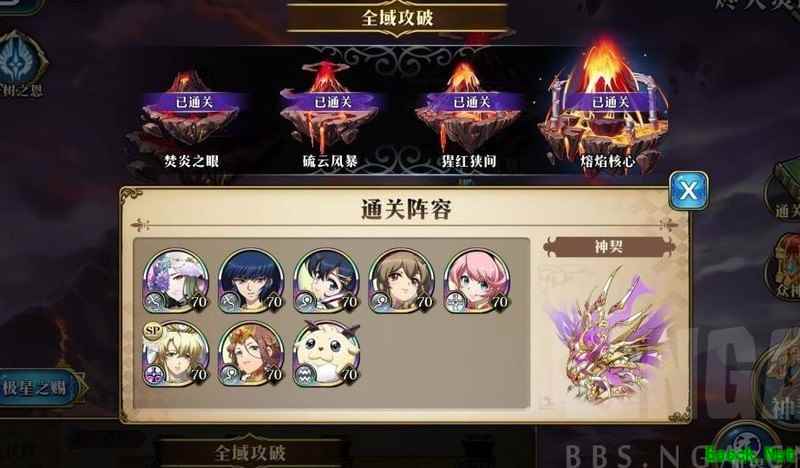The width and height of the screenshot is (800, 468).
Task: Tap the purple-hat hero portrait
Action: click(176, 281)
